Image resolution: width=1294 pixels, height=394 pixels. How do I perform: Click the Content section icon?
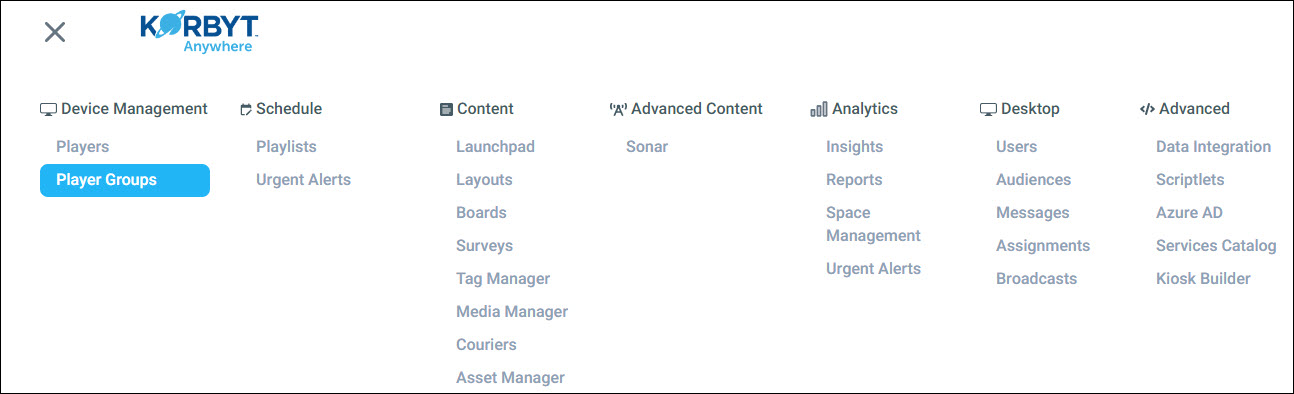(x=446, y=109)
